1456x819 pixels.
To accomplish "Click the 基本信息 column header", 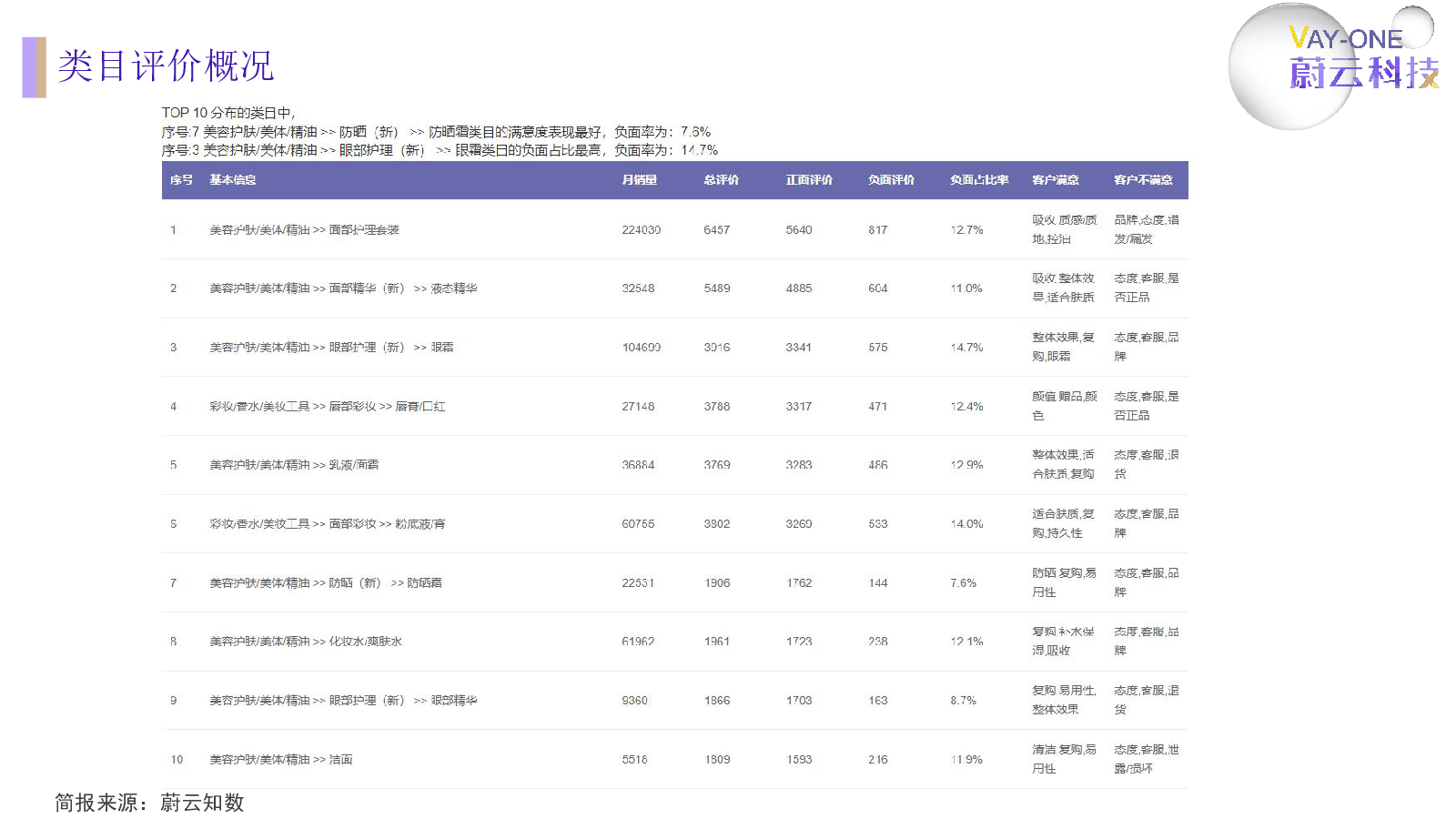I will pos(233,180).
